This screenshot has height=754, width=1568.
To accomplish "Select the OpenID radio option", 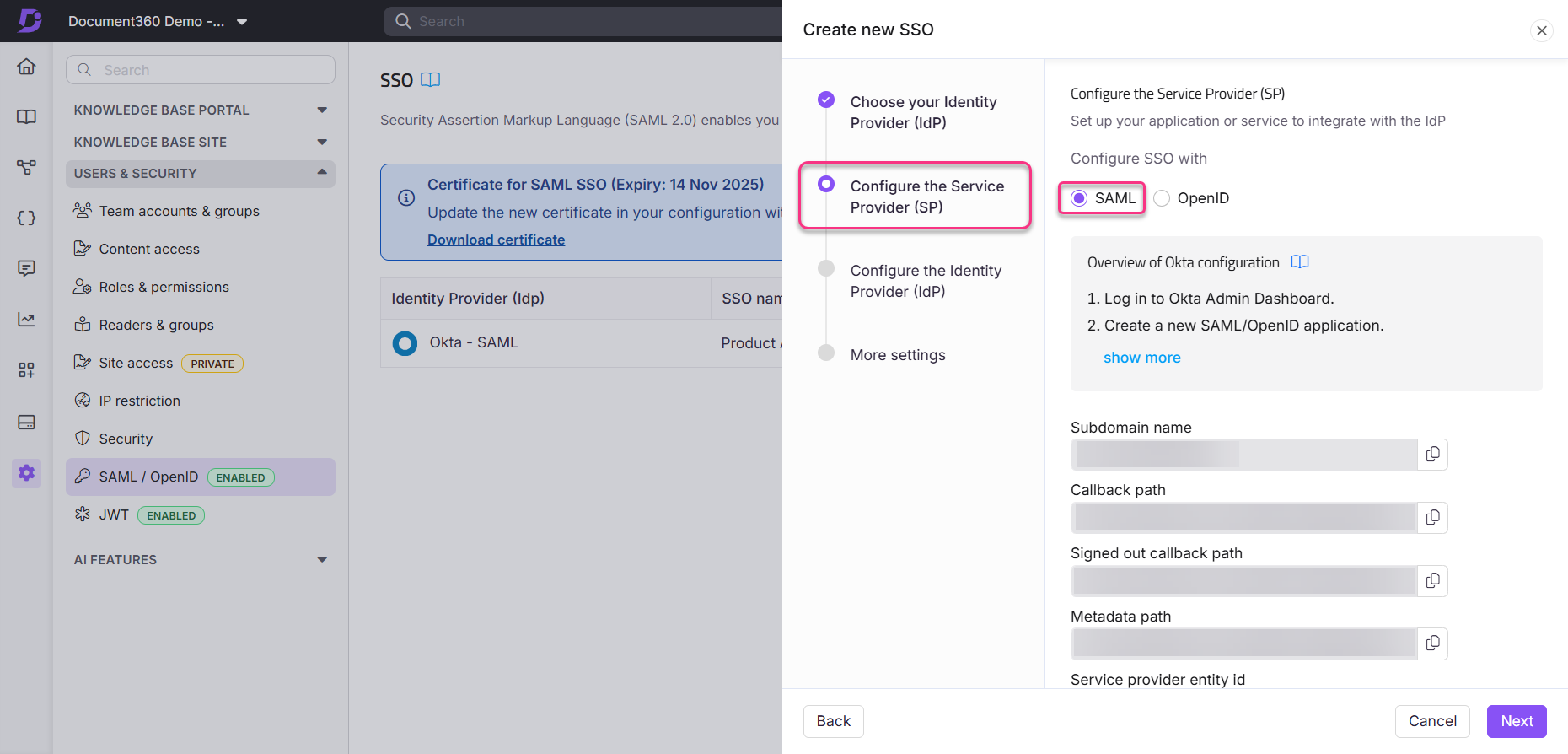I will [x=1162, y=198].
